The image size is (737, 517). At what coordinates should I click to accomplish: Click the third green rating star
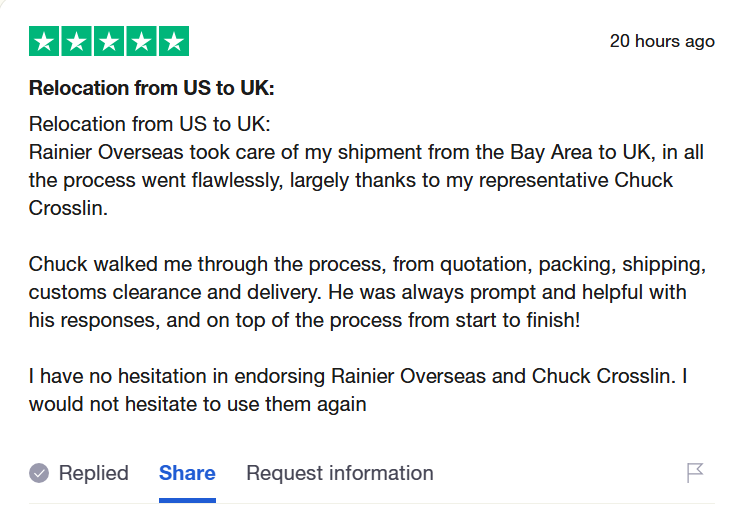(x=109, y=41)
